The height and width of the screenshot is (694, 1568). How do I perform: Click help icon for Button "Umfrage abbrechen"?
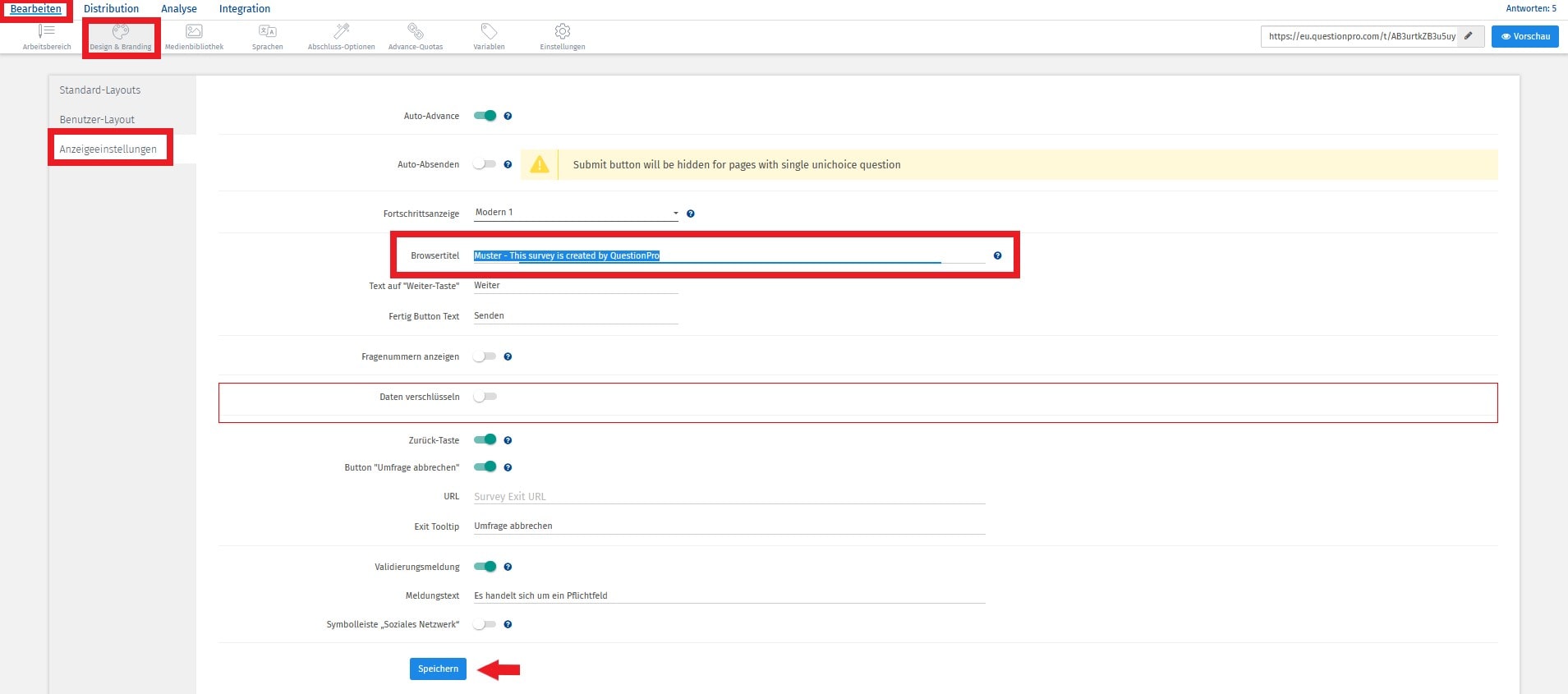click(x=508, y=467)
